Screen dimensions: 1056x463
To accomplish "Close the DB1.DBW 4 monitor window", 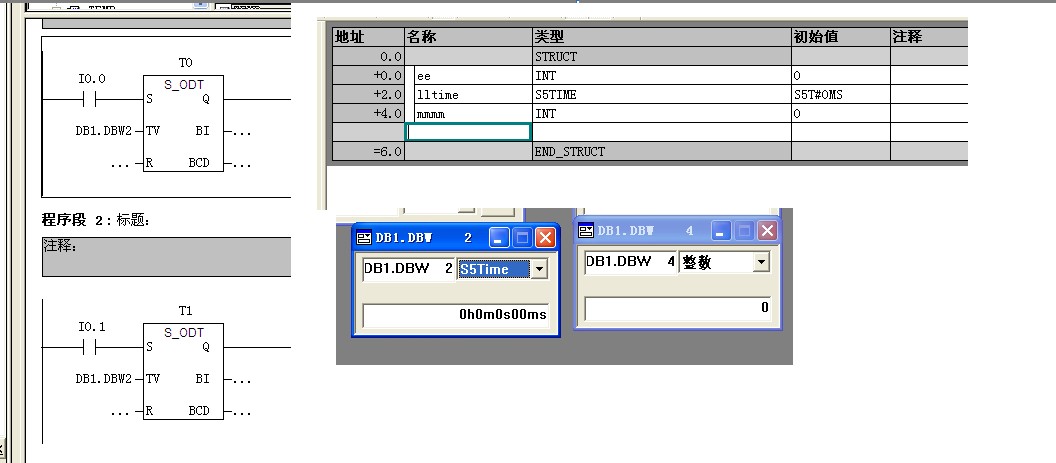I will 767,231.
